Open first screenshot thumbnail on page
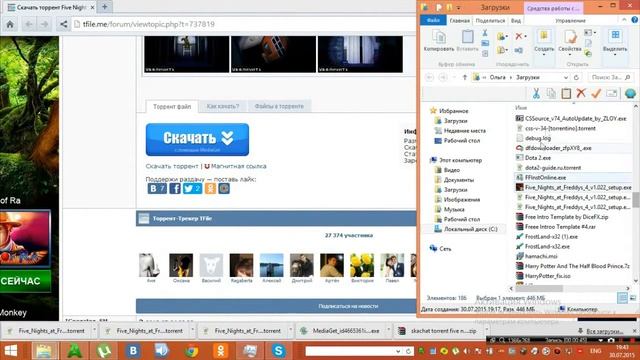 187,54
